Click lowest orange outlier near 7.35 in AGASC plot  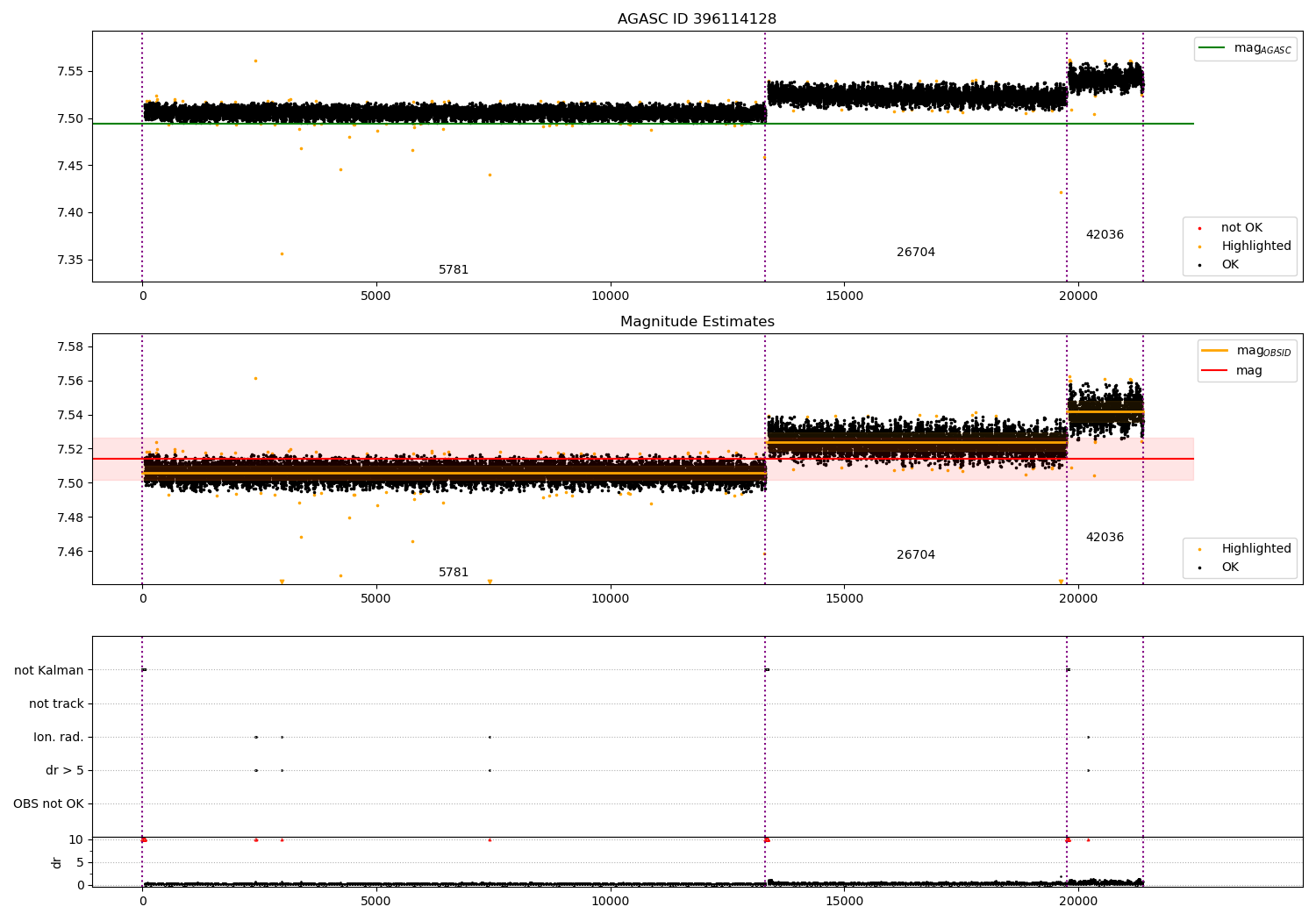point(282,253)
